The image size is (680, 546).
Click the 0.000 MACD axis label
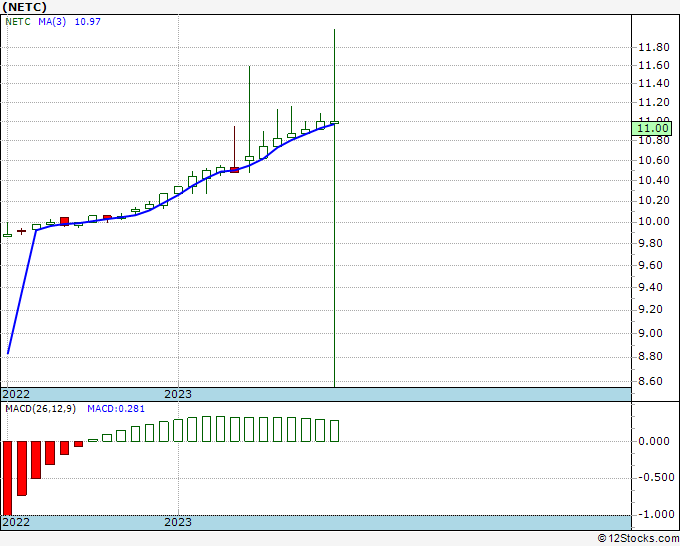[x=654, y=441]
